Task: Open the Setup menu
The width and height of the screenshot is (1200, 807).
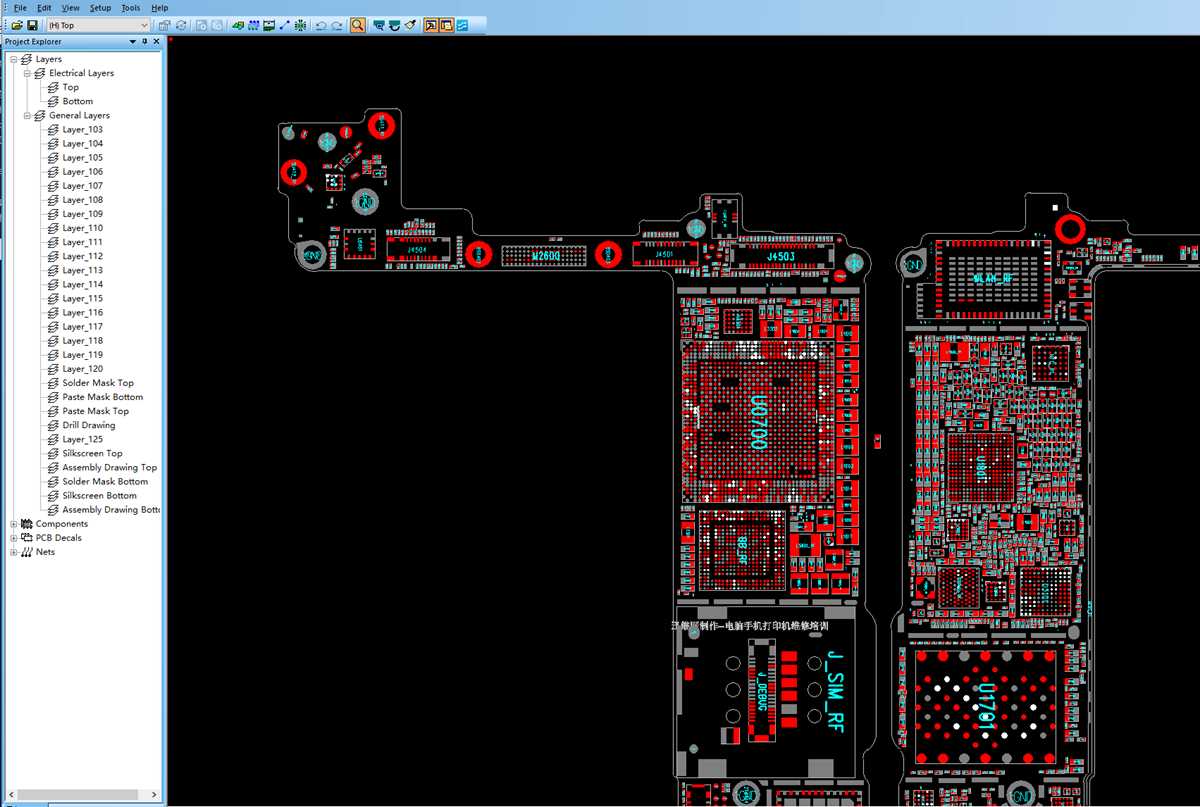Action: click(100, 7)
